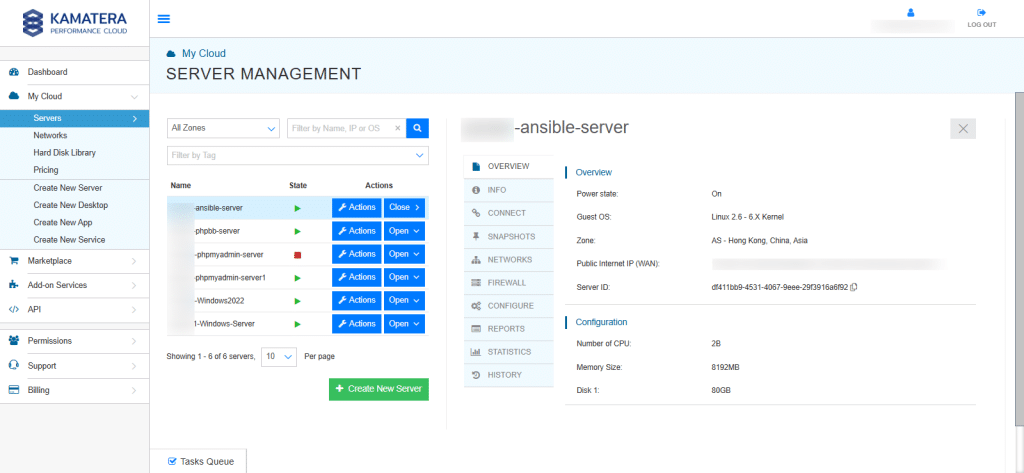Screen dimensions: 1024x473
Task: Click the My Cloud breadcrumb link
Action: click(x=204, y=54)
